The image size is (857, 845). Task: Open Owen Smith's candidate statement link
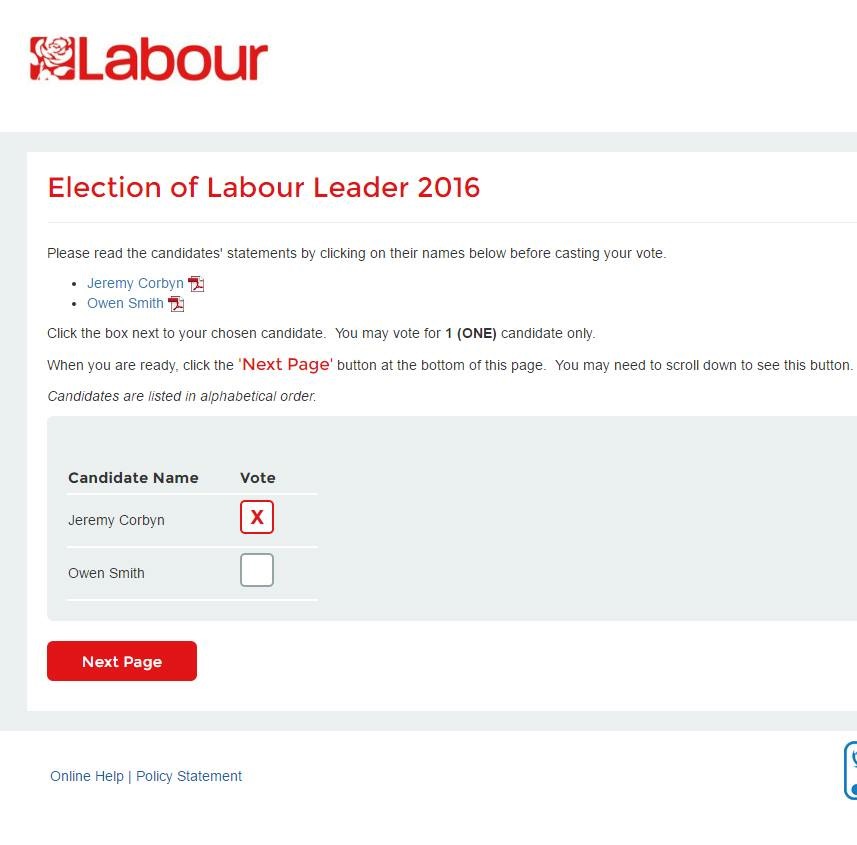125,303
